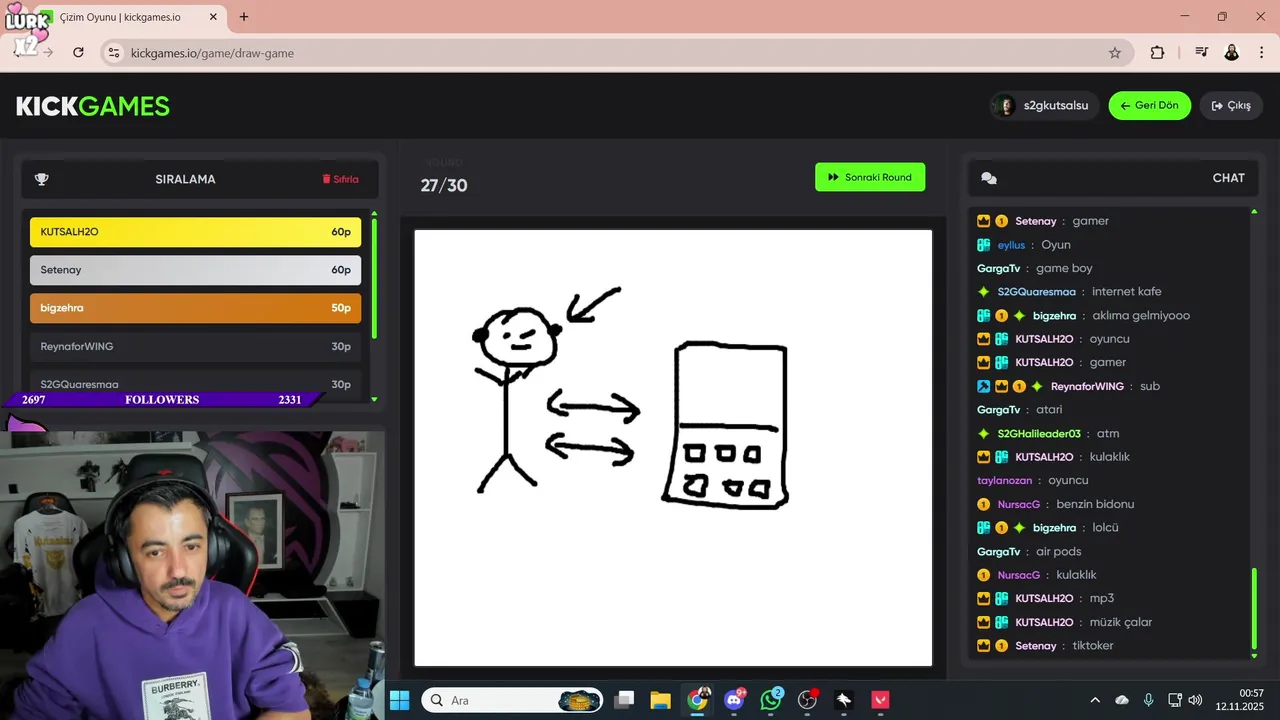Click ReynaforWING name in chat
The height and width of the screenshot is (720, 1280).
1087,386
